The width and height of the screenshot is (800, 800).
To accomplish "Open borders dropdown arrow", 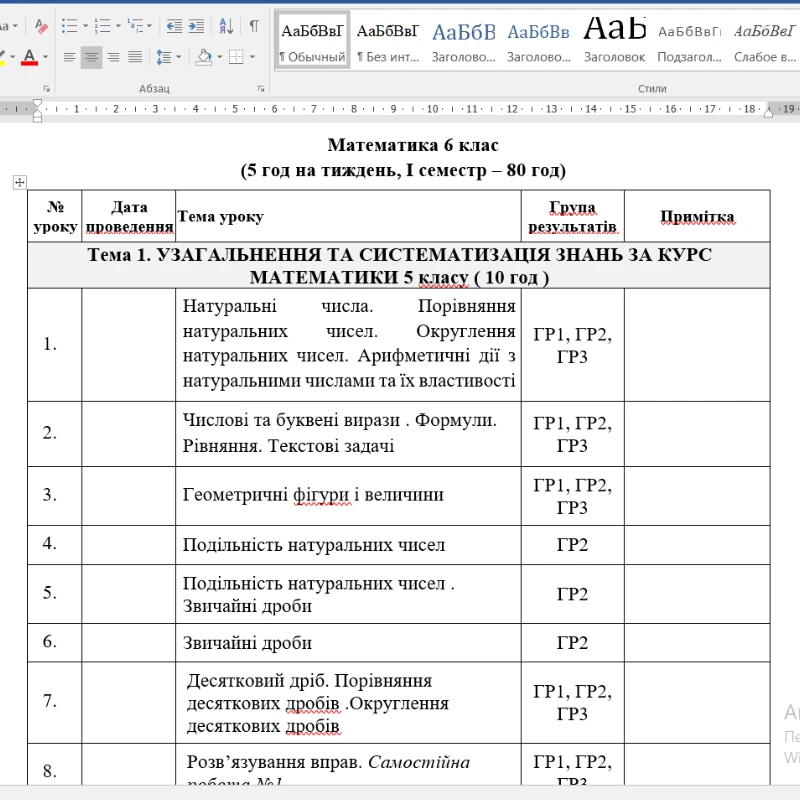I will (252, 57).
